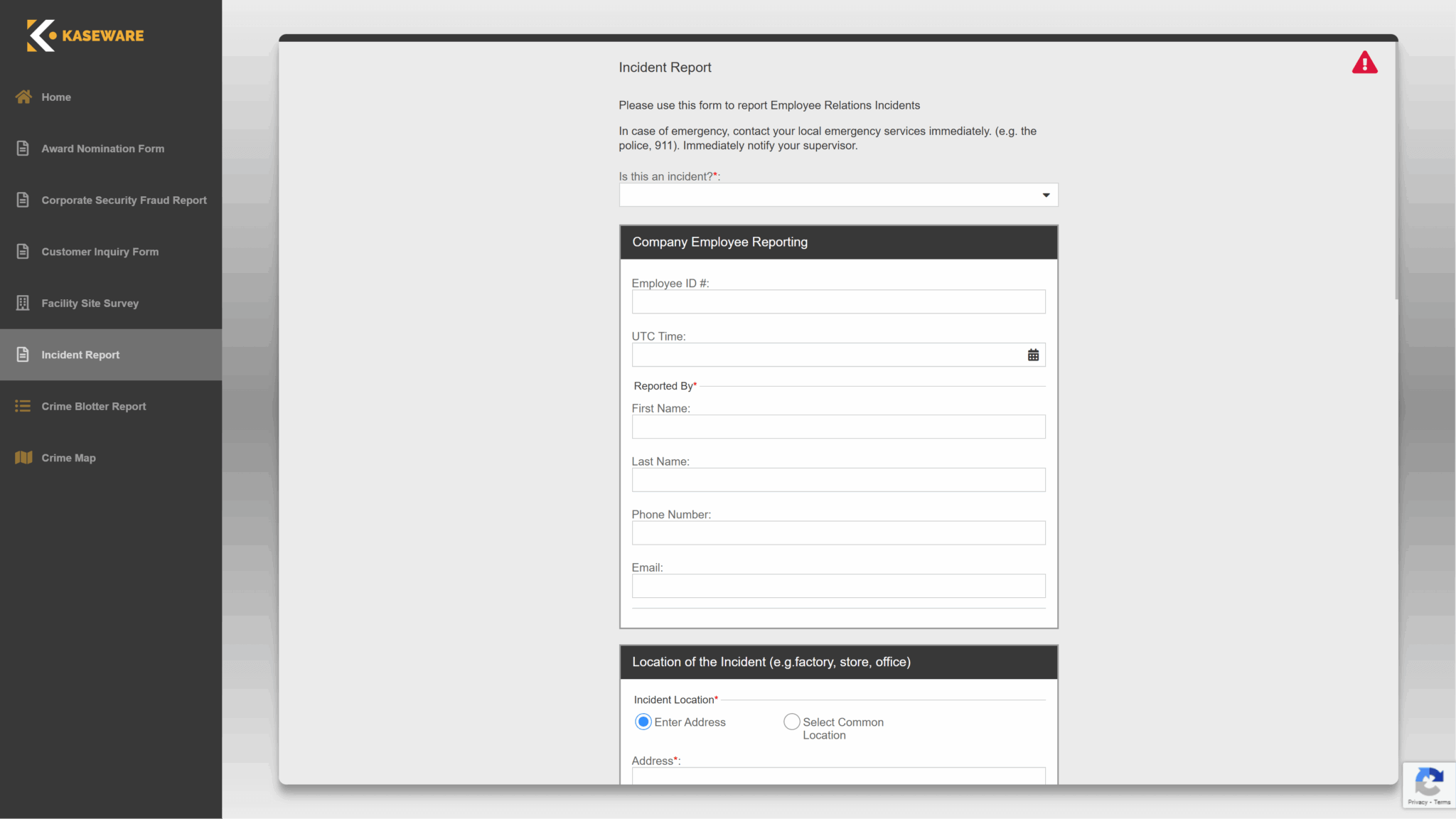Click the Kaseware logo
Viewport: 1456px width, 819px height.
pyautogui.click(x=85, y=36)
